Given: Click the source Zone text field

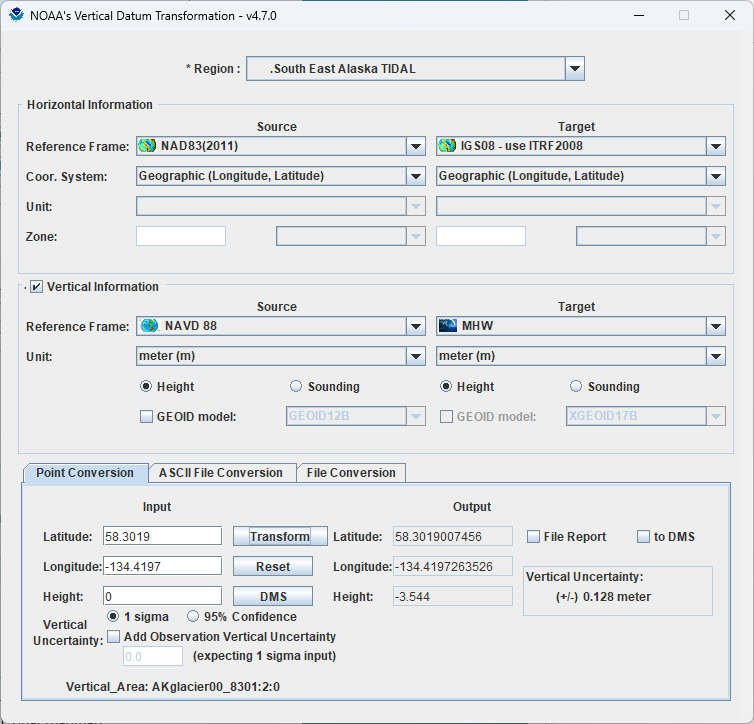Looking at the screenshot, I should [x=181, y=236].
